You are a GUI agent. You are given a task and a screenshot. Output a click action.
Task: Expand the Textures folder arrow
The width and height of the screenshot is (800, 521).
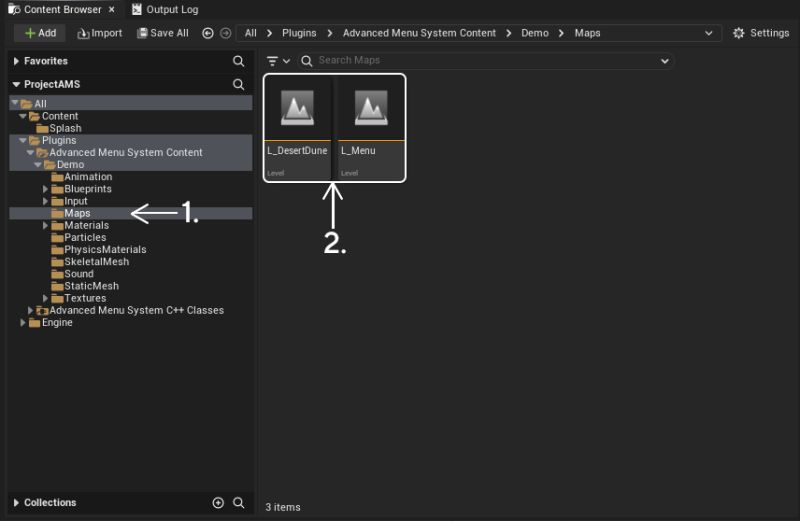click(45, 298)
